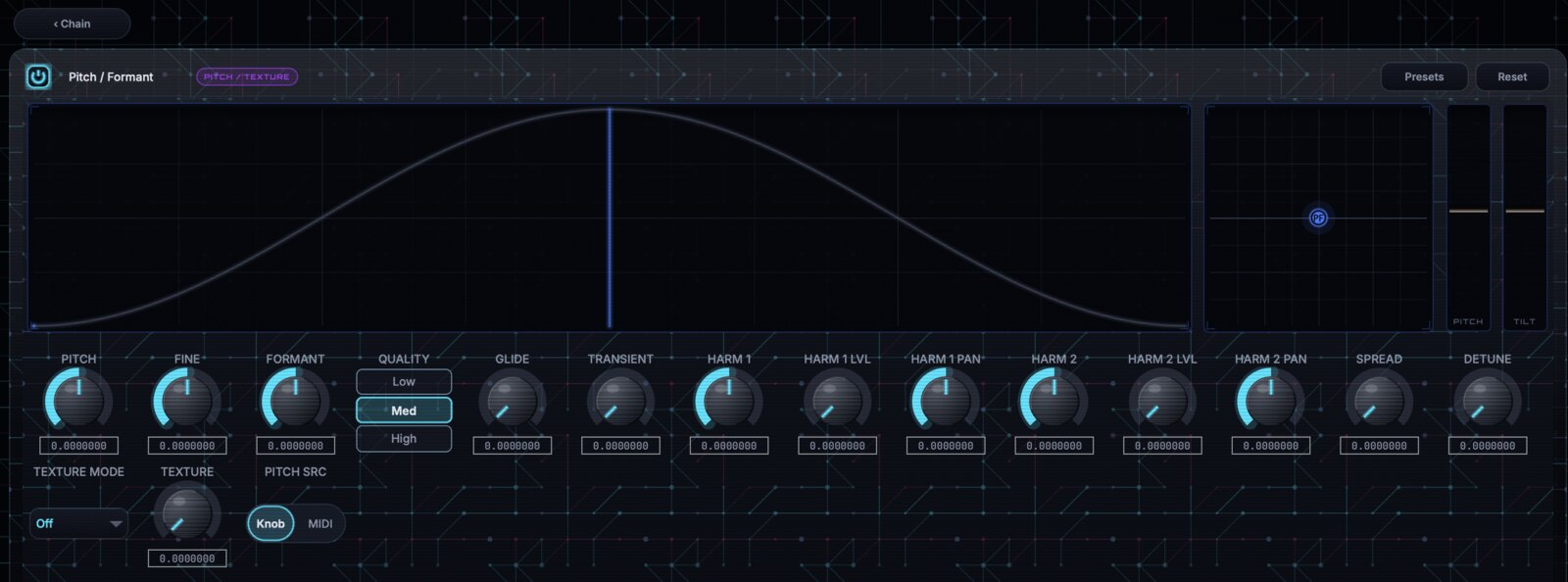Click the FINE knob
This screenshot has height=582, width=1568.
[187, 401]
